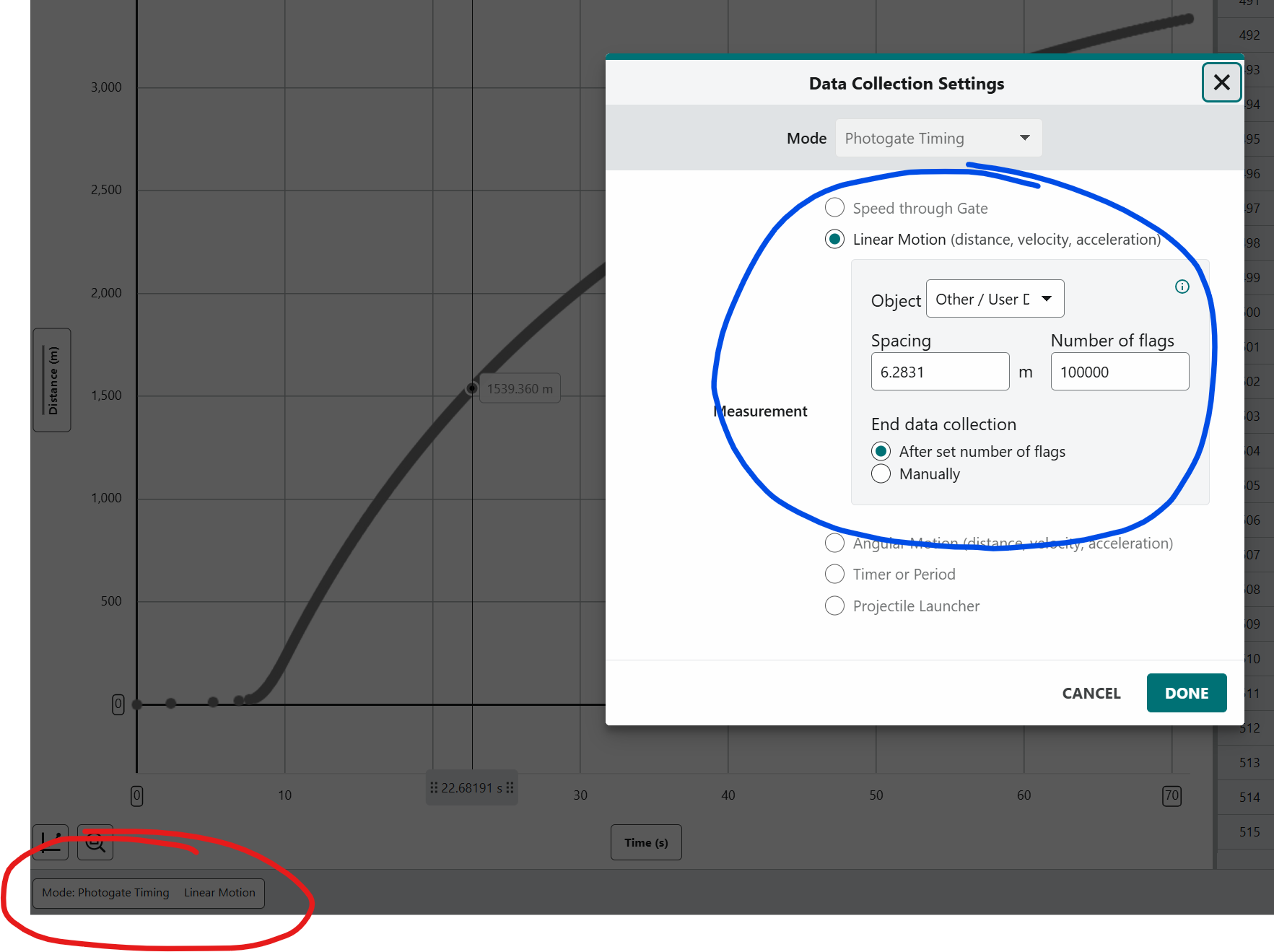Choose Manually end data collection
Viewport: 1274px width, 952px height.
(x=881, y=473)
